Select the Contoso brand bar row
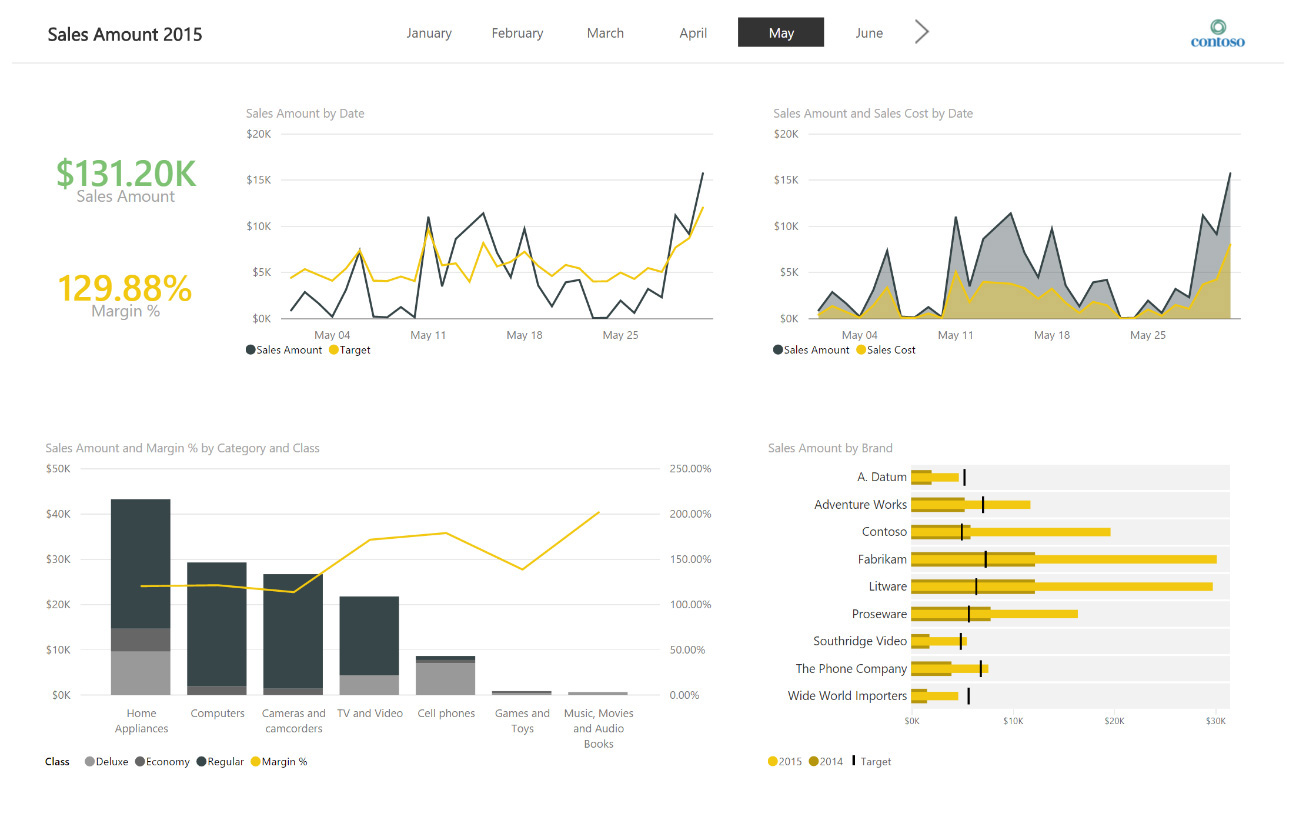Image resolution: width=1296 pixels, height=830 pixels. pos(1008,532)
